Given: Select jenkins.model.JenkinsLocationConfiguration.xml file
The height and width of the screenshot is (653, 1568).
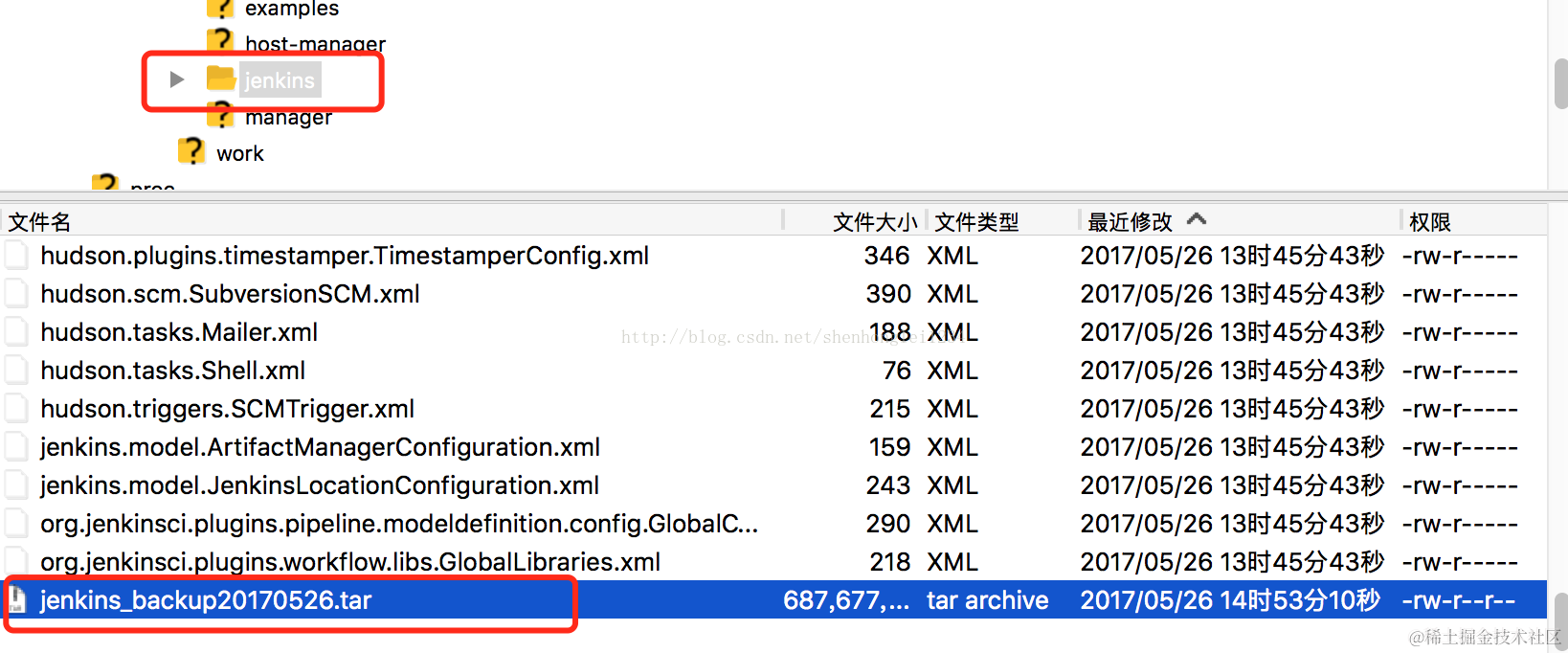Looking at the screenshot, I should click(x=320, y=485).
